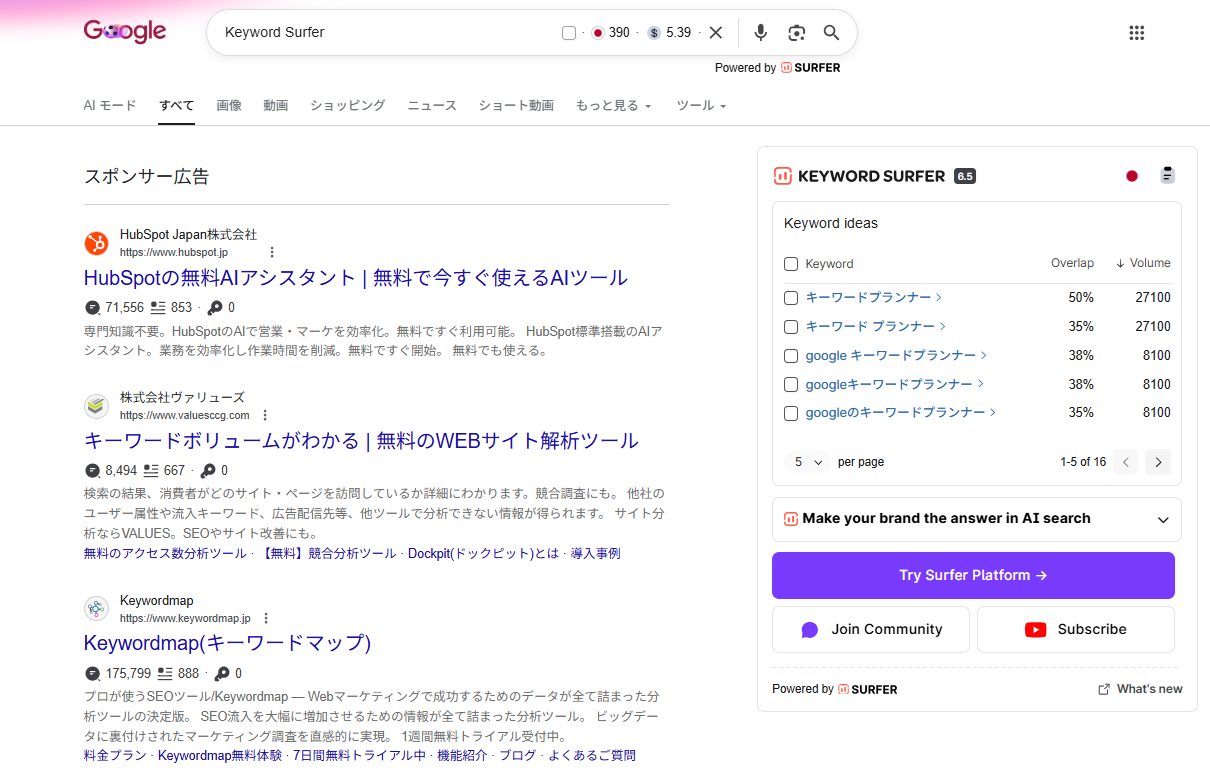Expand Make your brand the answer section
Screen dimensions: 1210x774
click(x=976, y=519)
